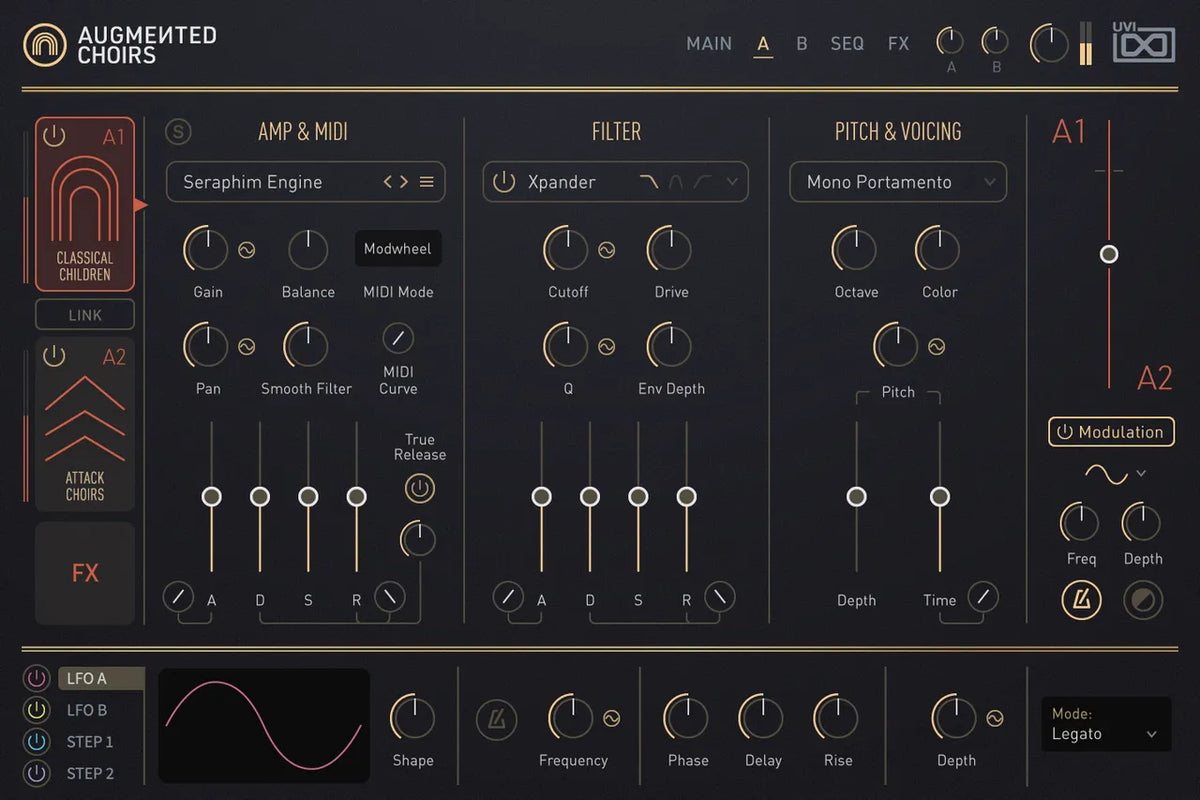Click the metronome sync icon under Freq knob
1200x800 pixels.
click(x=1081, y=599)
